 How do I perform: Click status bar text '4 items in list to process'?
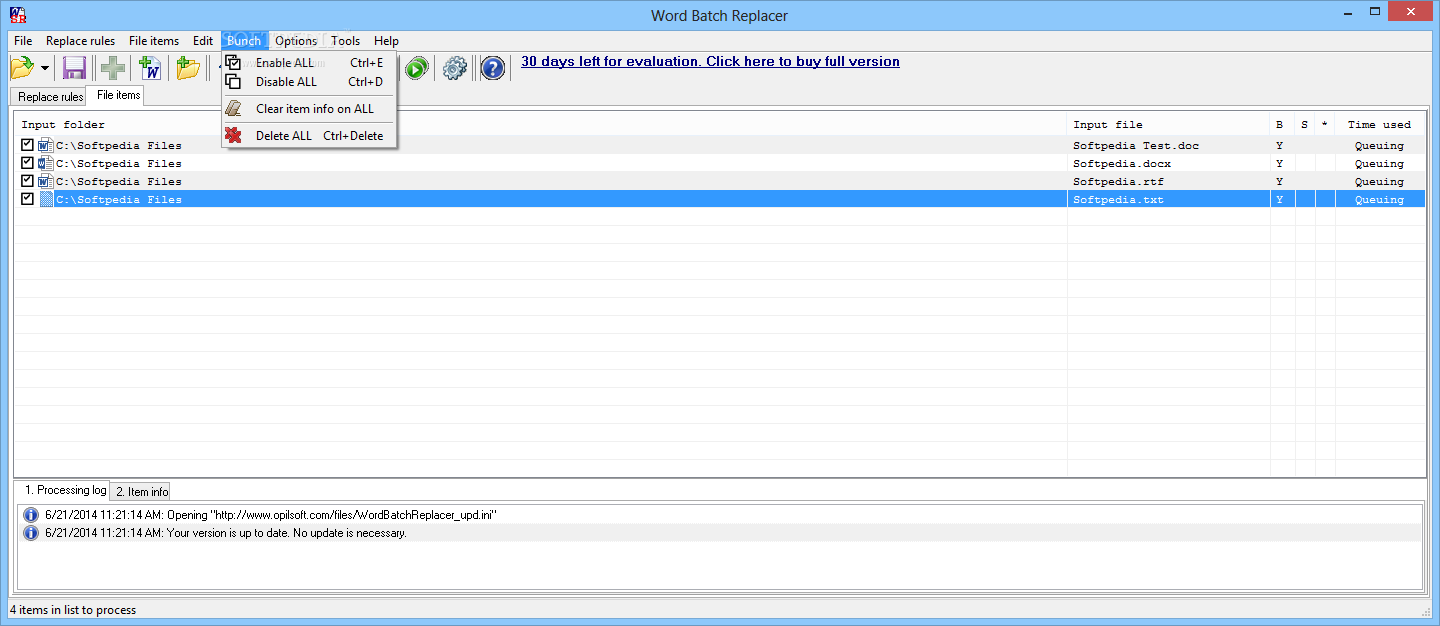[73, 610]
